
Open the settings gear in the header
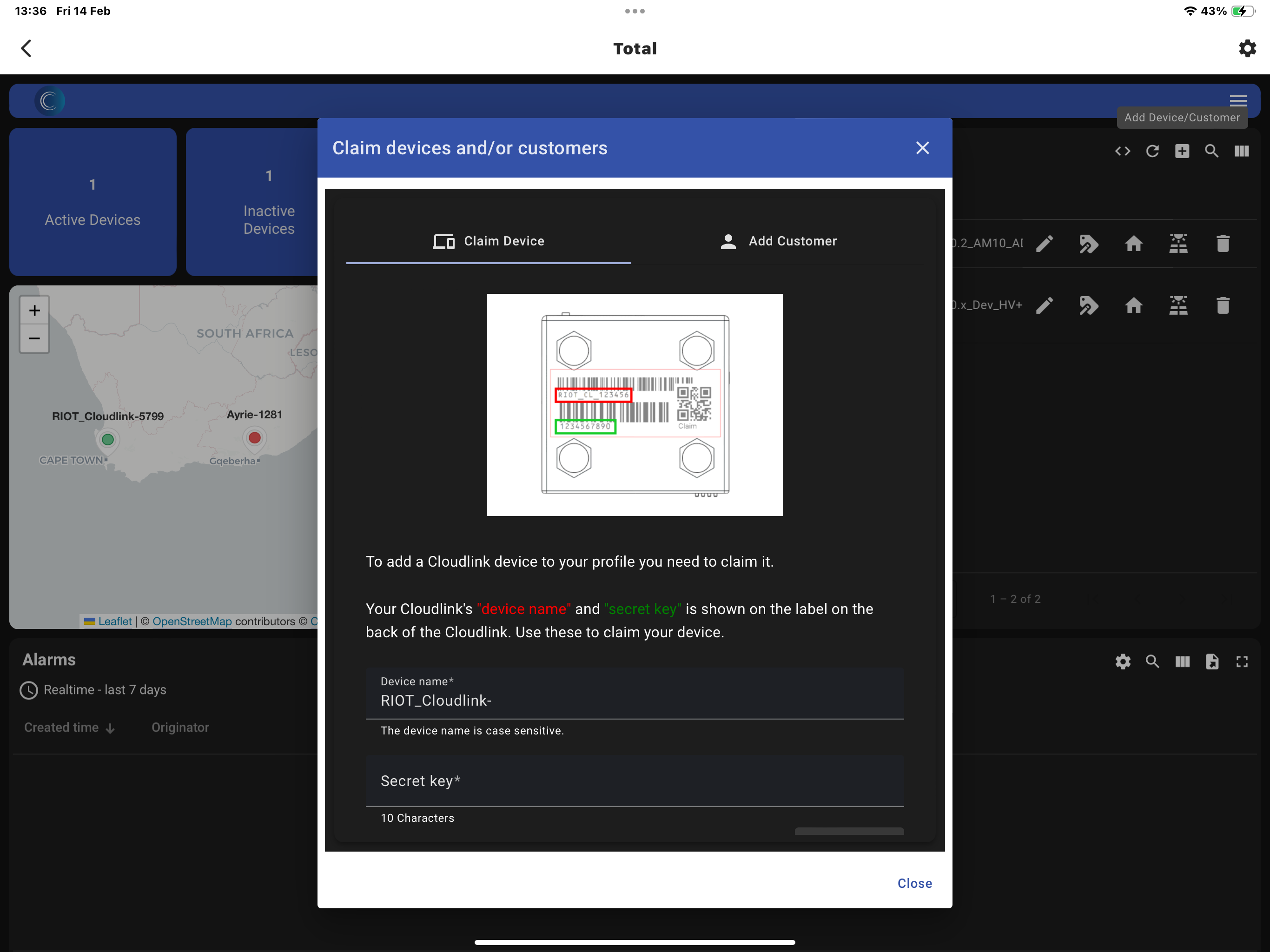pyautogui.click(x=1247, y=48)
